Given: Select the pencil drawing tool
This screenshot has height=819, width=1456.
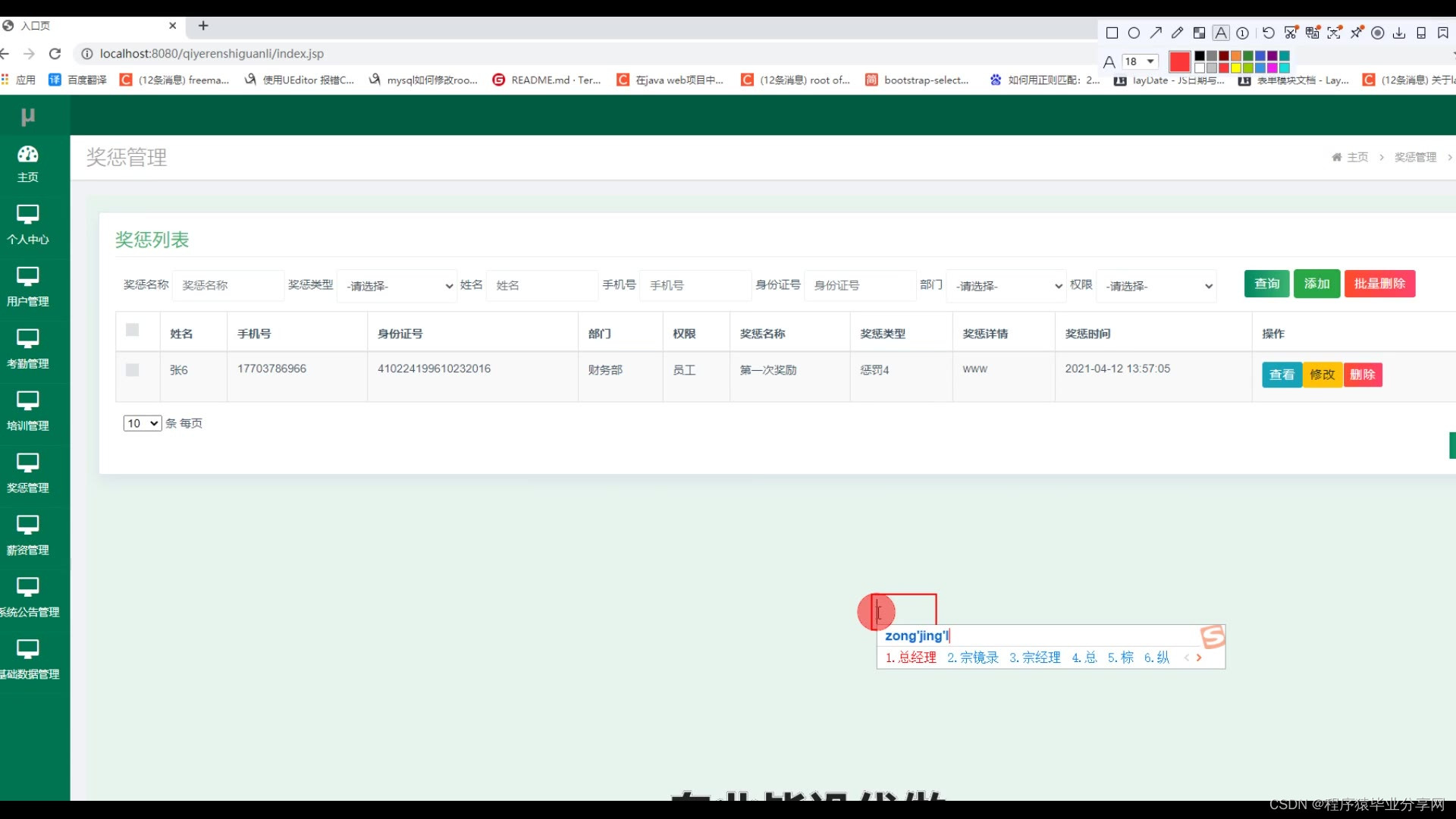Looking at the screenshot, I should pyautogui.click(x=1177, y=33).
